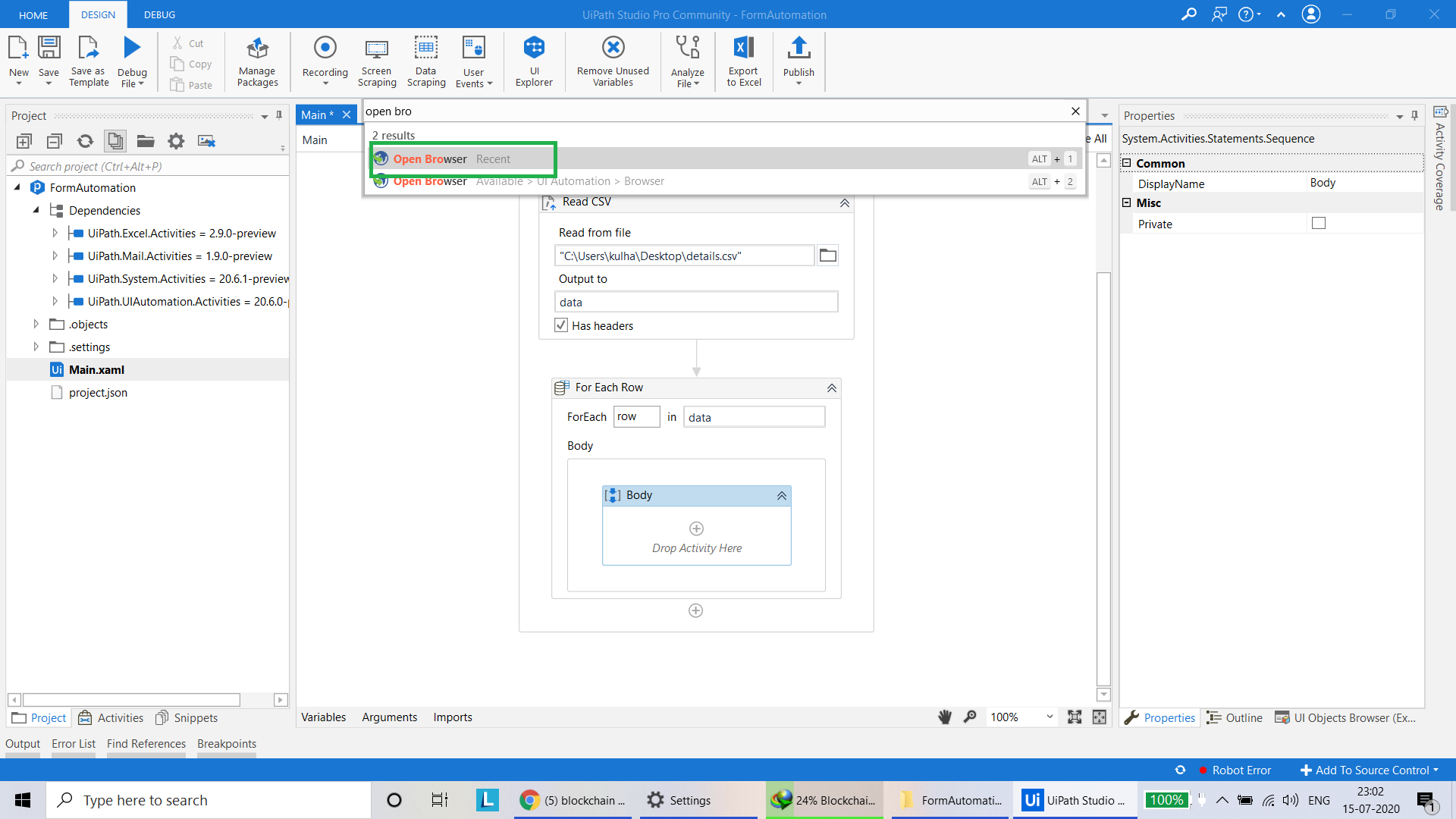
Task: Toggle the Private checkbox
Action: tap(1319, 223)
